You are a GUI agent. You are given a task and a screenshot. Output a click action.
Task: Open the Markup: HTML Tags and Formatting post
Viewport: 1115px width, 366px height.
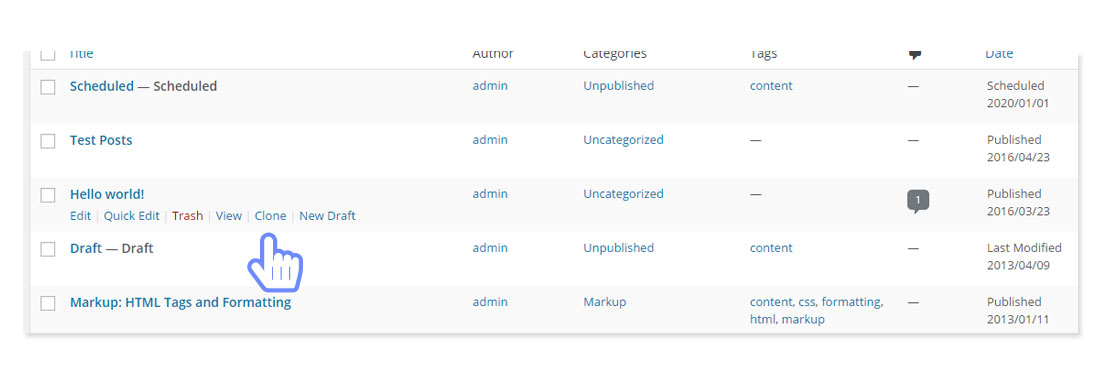(x=181, y=302)
